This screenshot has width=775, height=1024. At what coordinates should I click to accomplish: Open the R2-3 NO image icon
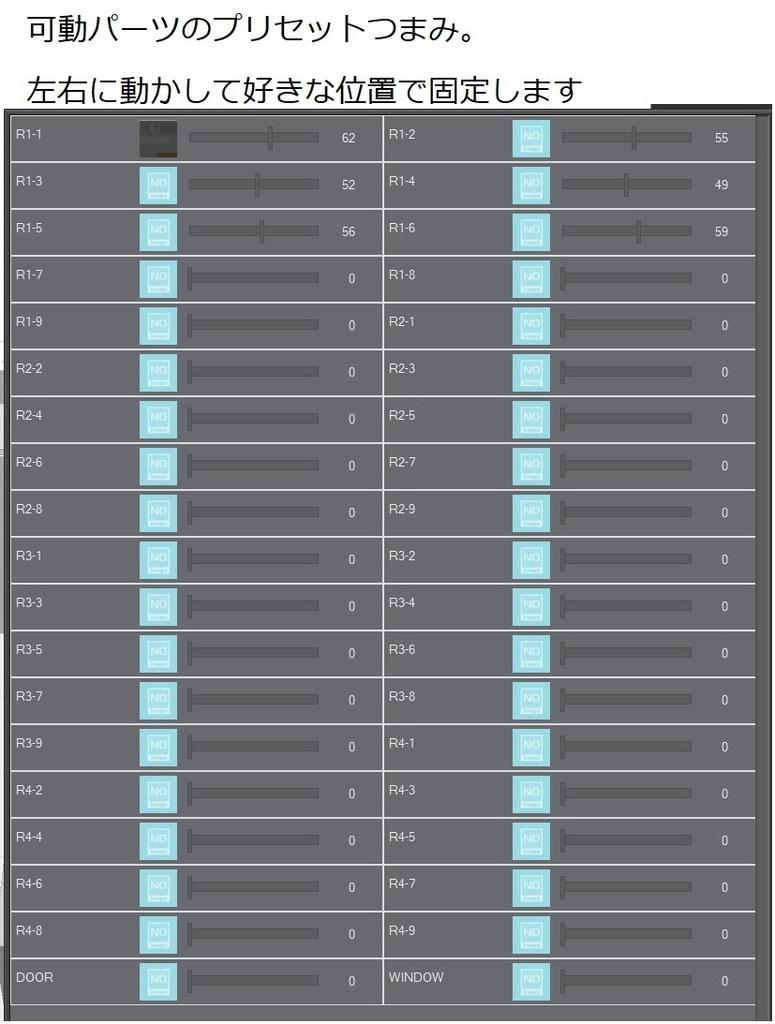click(x=531, y=373)
